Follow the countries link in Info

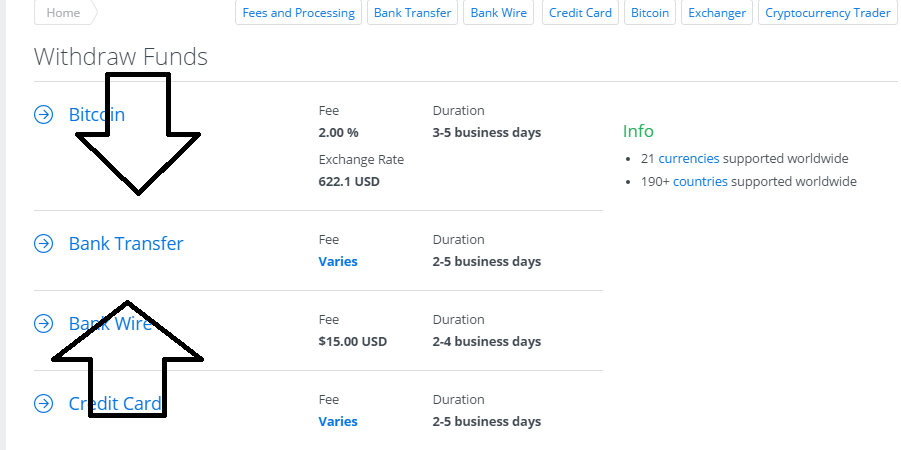tap(700, 182)
